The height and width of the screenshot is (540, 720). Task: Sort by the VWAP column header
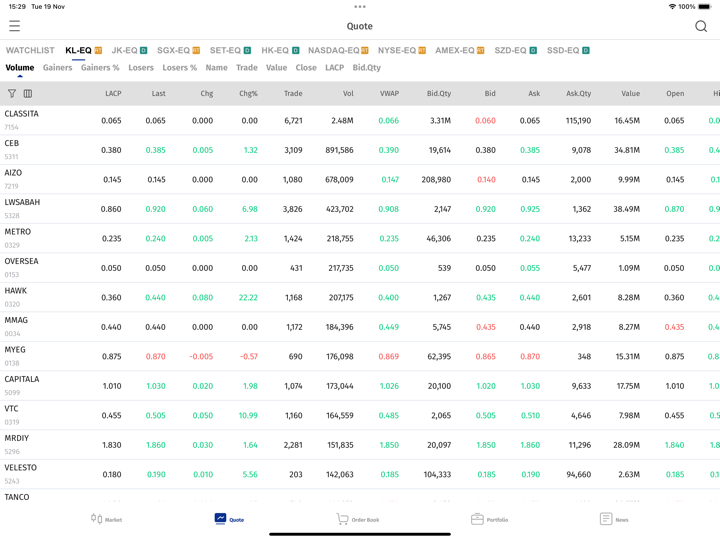(x=389, y=94)
